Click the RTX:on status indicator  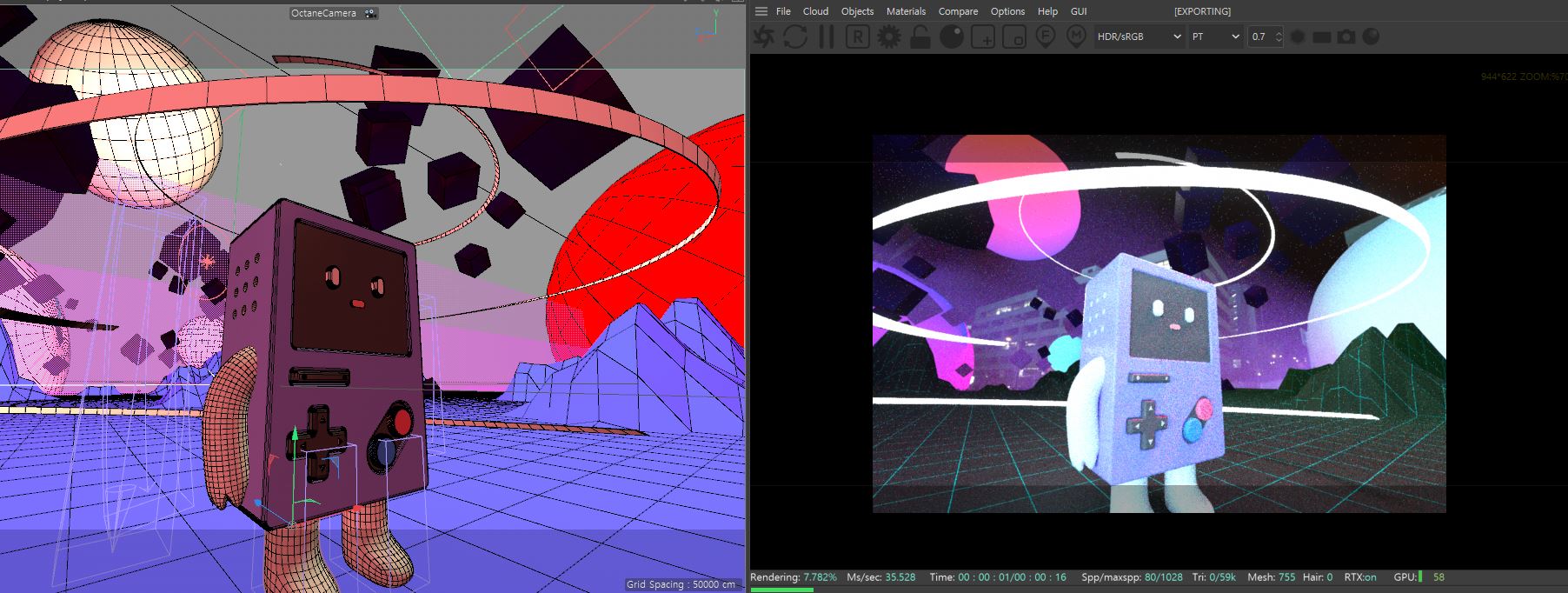pos(1360,577)
